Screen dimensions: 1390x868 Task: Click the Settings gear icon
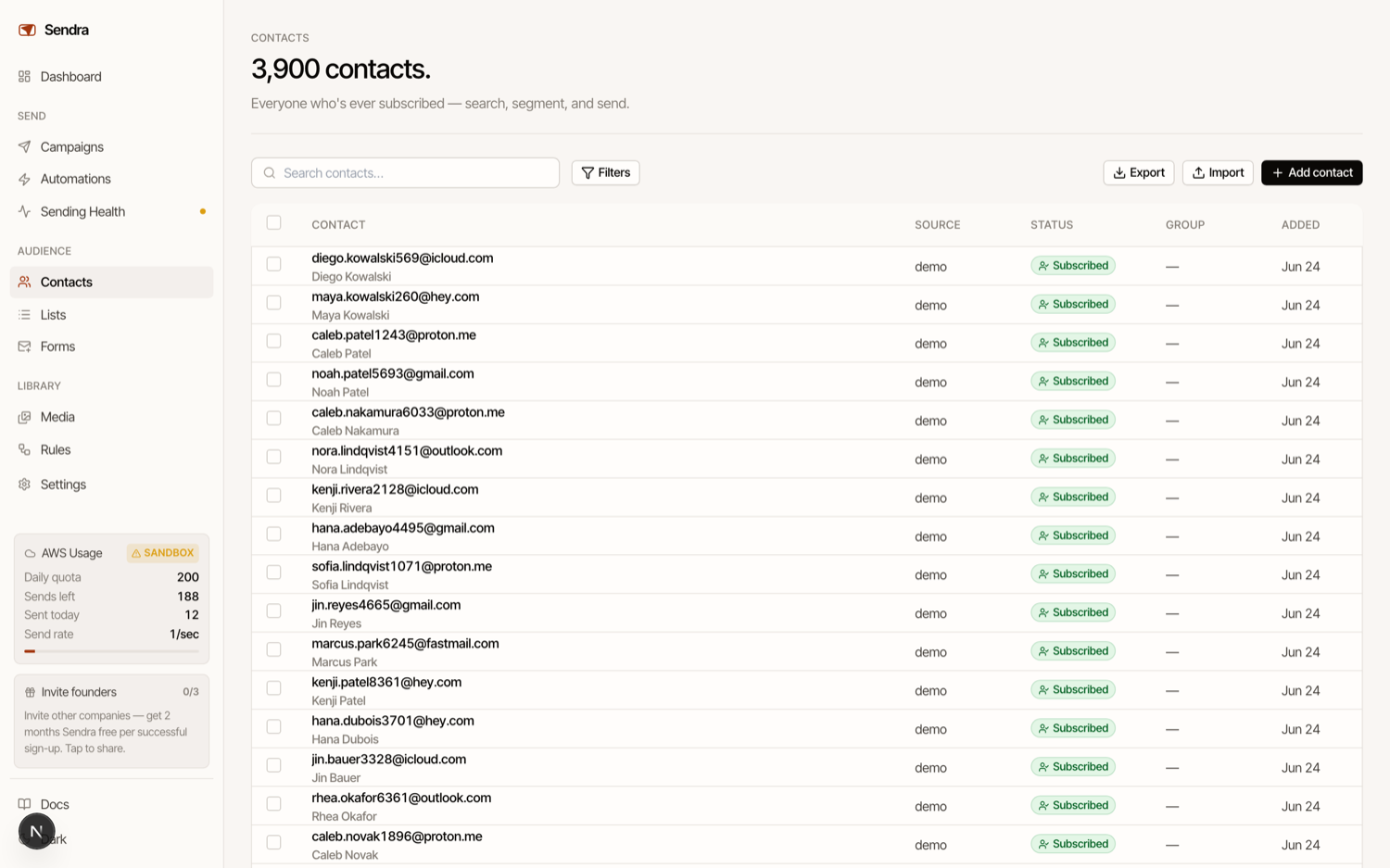(x=24, y=484)
